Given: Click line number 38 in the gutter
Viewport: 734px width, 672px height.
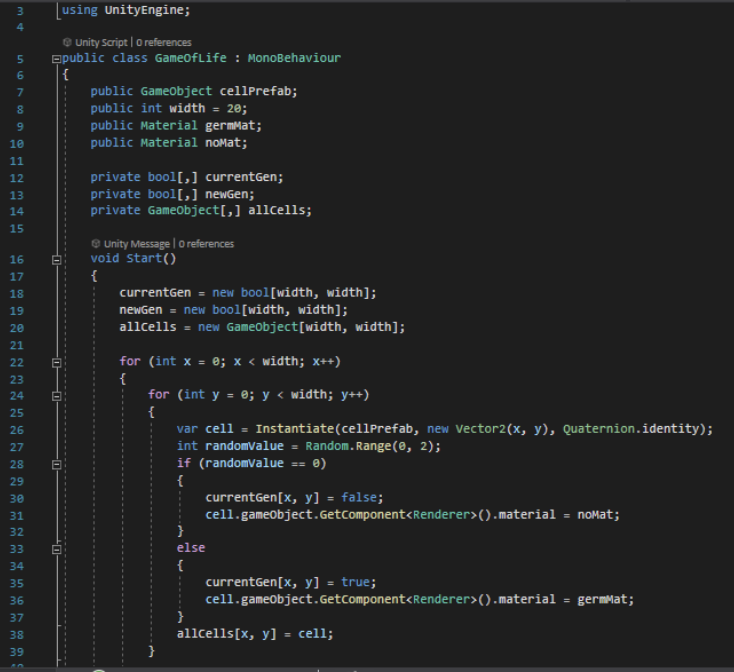Looking at the screenshot, I should [x=16, y=635].
